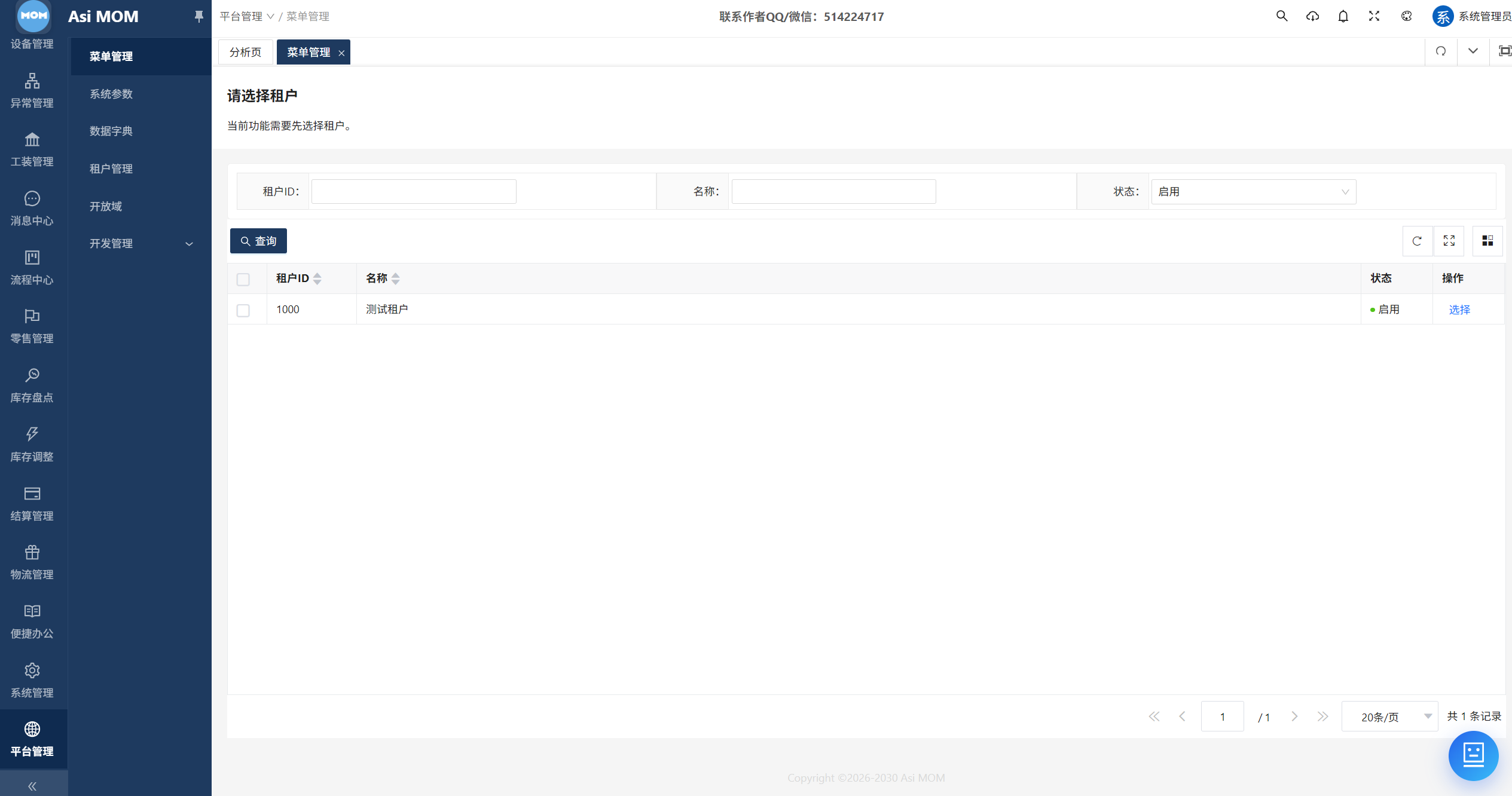Open 结算管理 module

[32, 504]
